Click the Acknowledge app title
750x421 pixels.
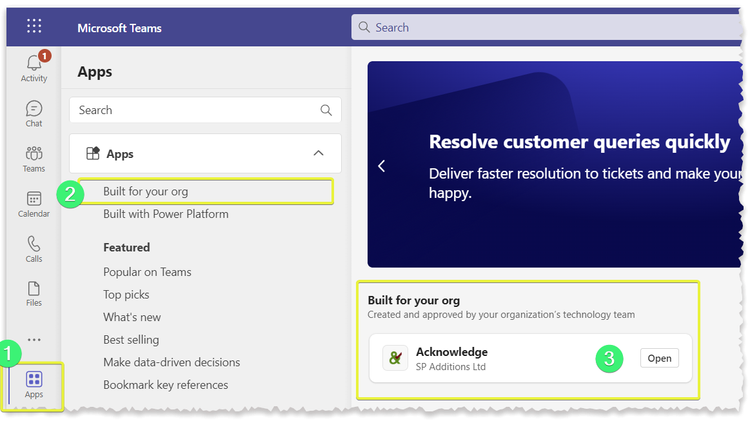tap(452, 352)
